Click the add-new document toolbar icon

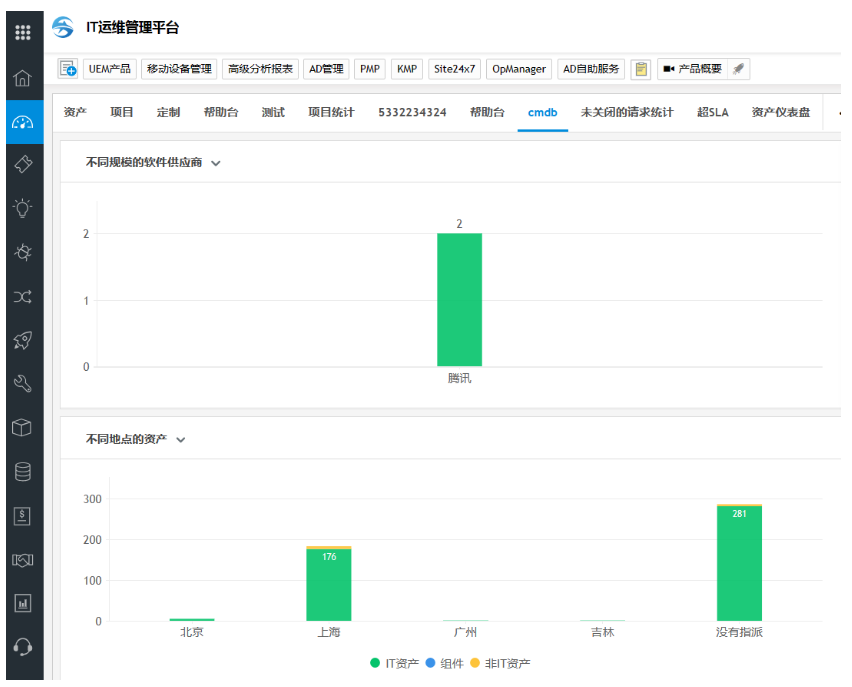pos(68,69)
